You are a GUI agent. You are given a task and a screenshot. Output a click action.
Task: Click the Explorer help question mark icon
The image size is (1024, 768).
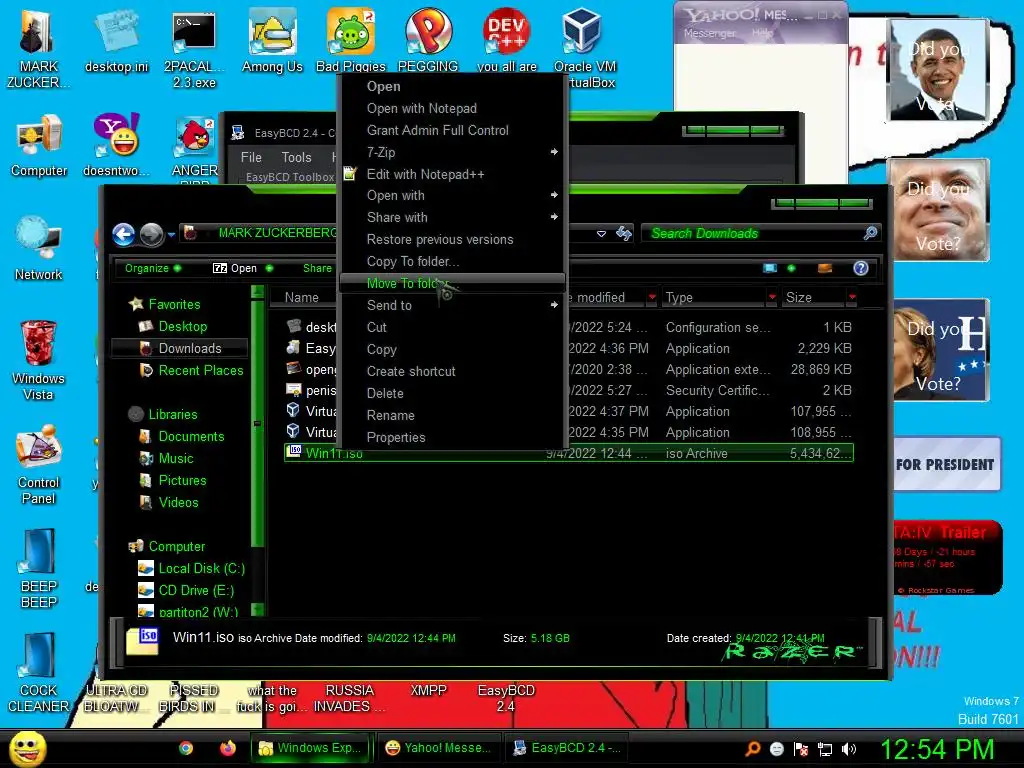coord(861,268)
